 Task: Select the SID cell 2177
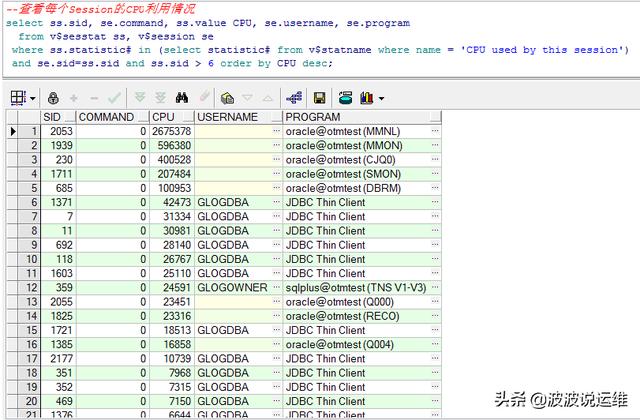[x=58, y=359]
